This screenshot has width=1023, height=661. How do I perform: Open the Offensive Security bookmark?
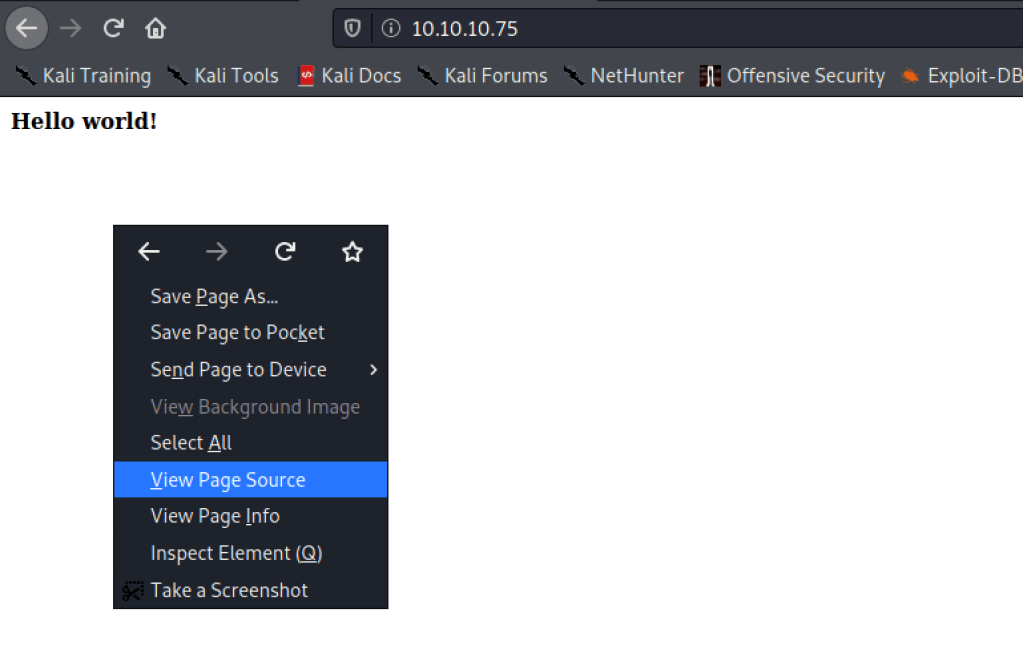(792, 76)
